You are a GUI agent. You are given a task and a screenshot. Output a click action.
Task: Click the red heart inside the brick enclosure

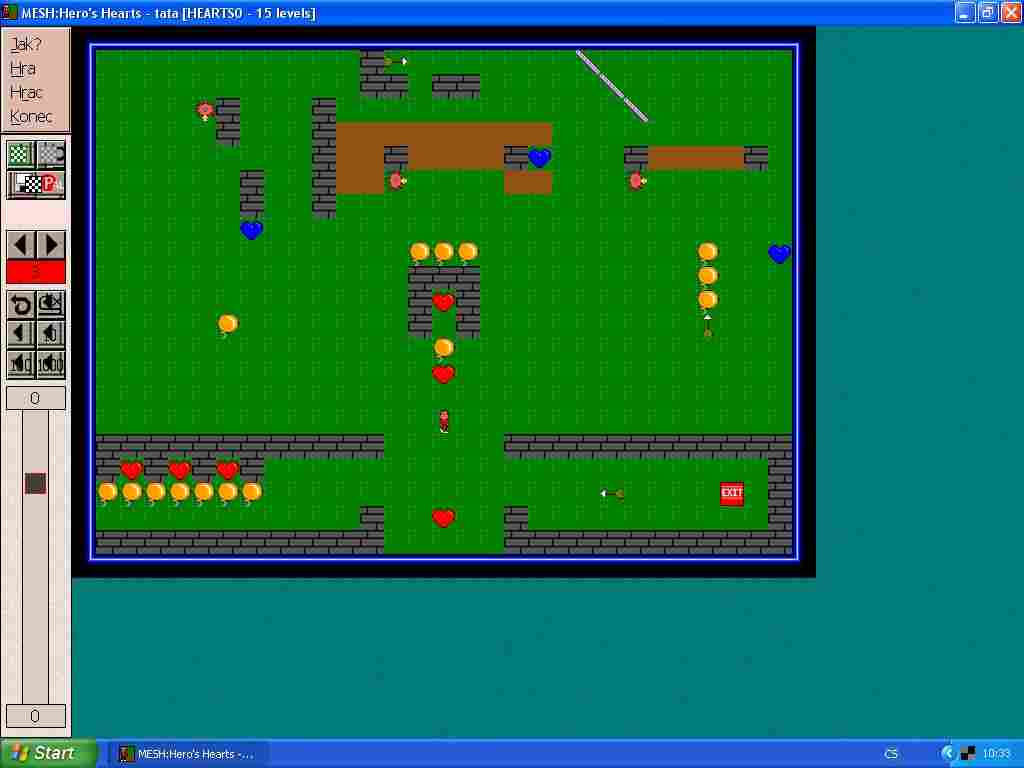coord(443,302)
